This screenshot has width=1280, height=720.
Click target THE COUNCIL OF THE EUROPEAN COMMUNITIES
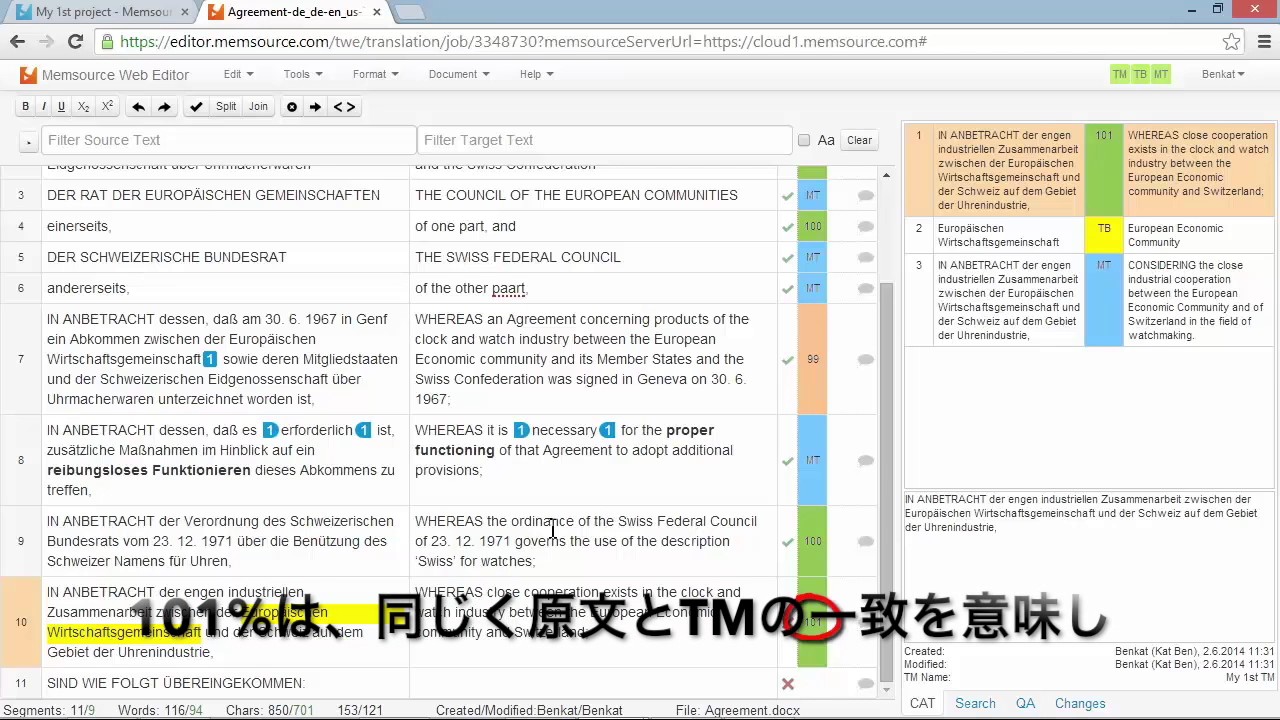tap(576, 195)
